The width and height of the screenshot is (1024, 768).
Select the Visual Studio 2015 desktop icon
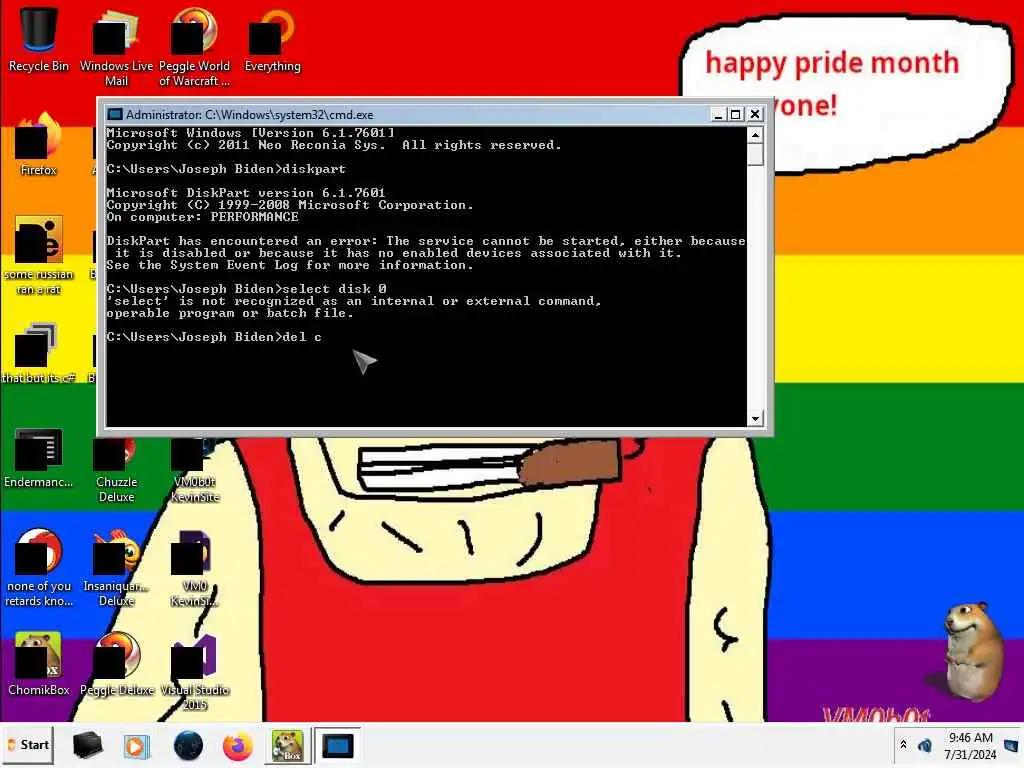click(x=195, y=673)
